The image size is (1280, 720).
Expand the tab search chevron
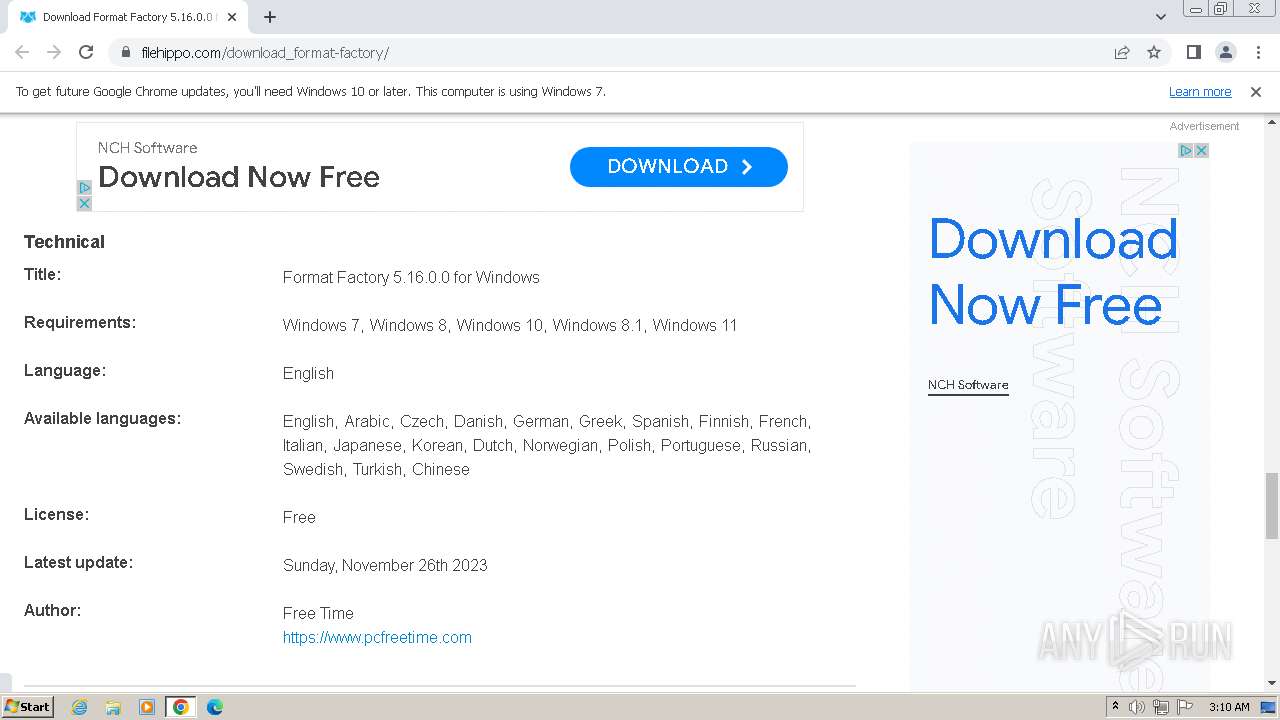[x=1161, y=17]
